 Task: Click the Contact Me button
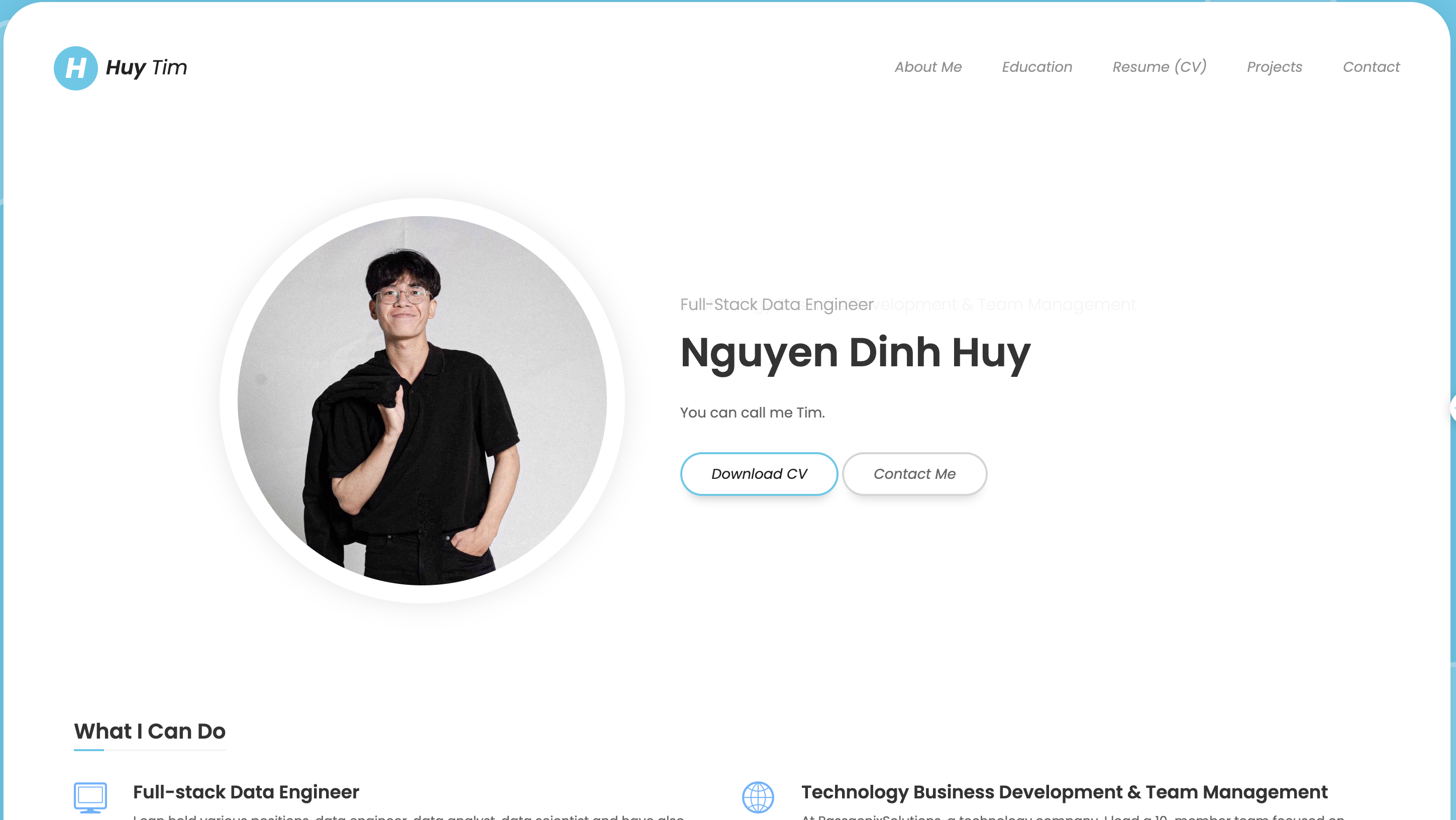[x=914, y=474]
